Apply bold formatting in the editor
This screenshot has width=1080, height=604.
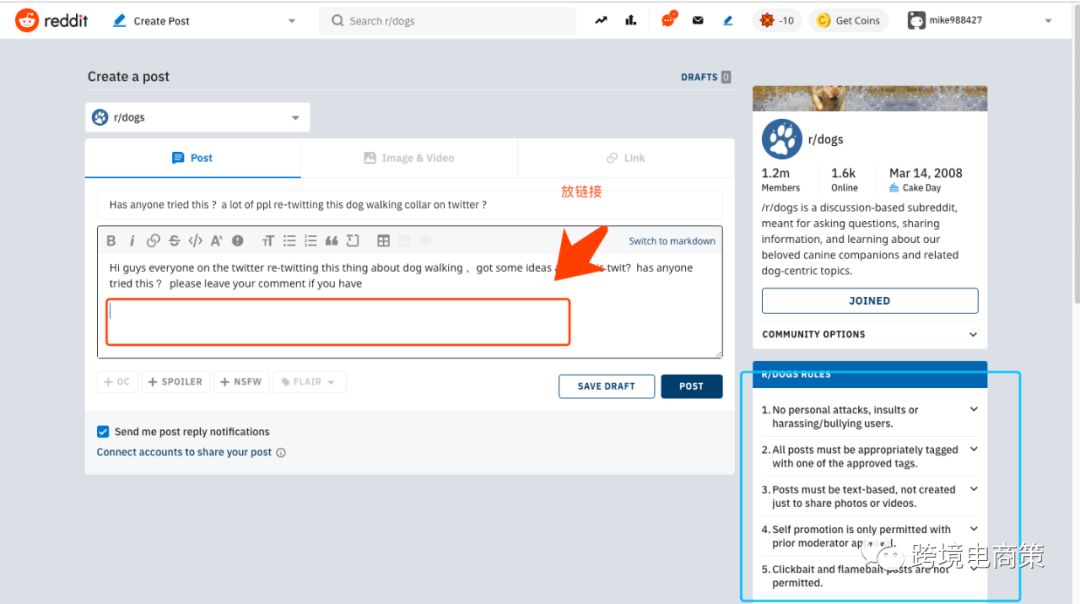111,240
